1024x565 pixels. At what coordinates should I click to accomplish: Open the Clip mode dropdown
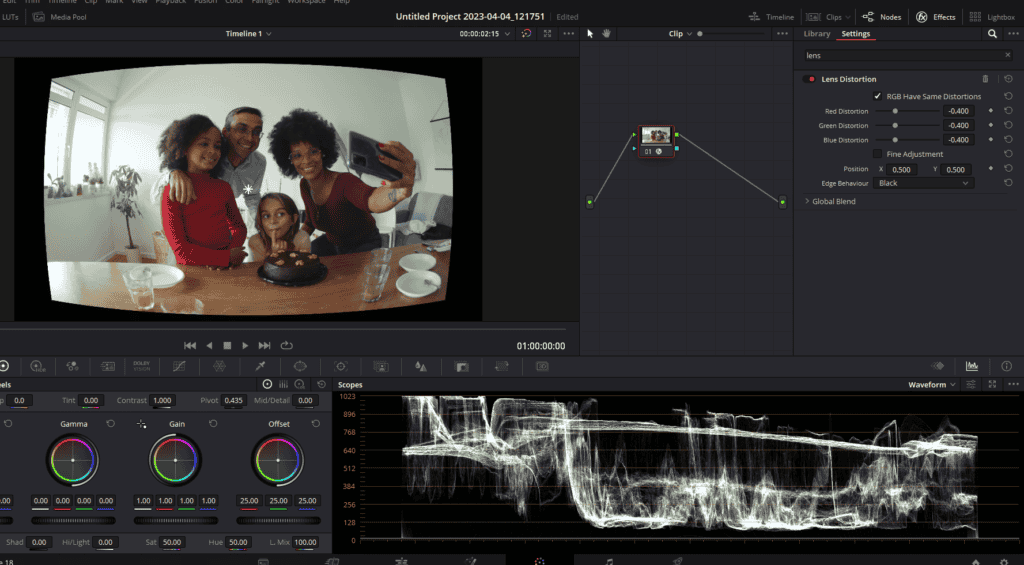click(x=680, y=34)
